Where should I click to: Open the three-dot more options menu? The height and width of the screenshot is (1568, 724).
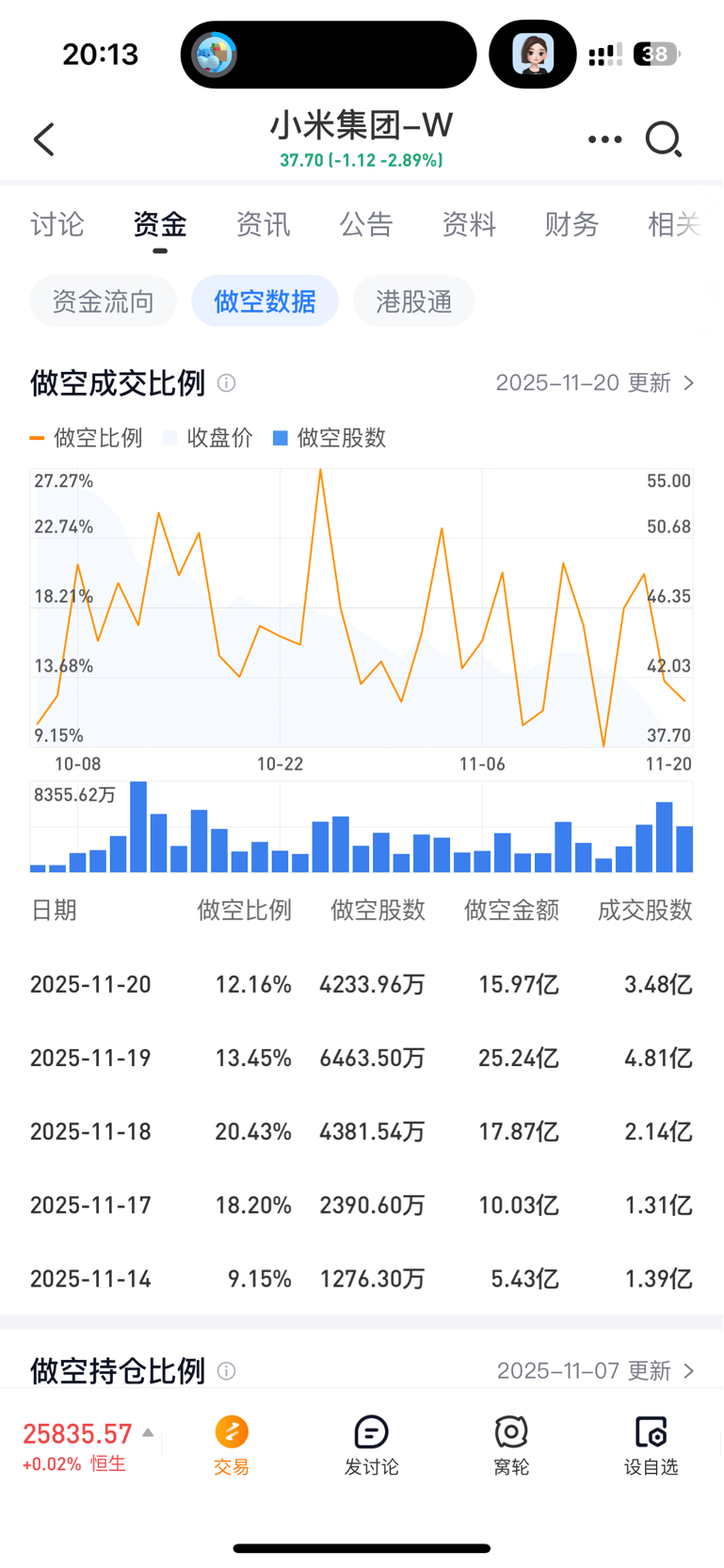click(x=604, y=139)
